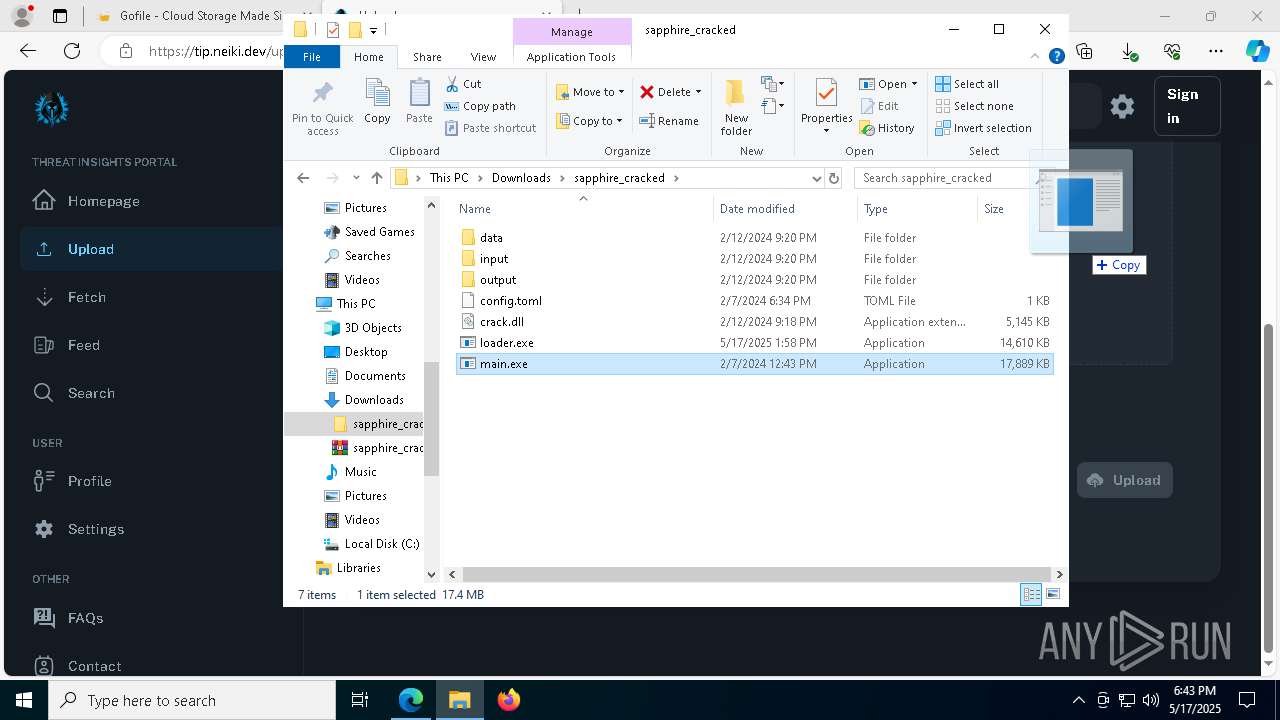The image size is (1280, 720).
Task: Click the Downloads breadcrumb in address bar
Action: [x=521, y=178]
